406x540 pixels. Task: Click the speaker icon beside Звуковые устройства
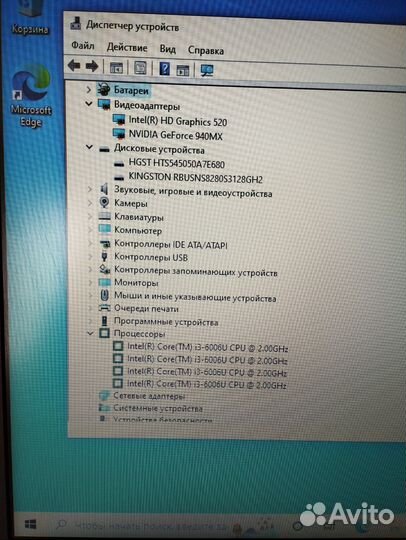pyautogui.click(x=104, y=189)
